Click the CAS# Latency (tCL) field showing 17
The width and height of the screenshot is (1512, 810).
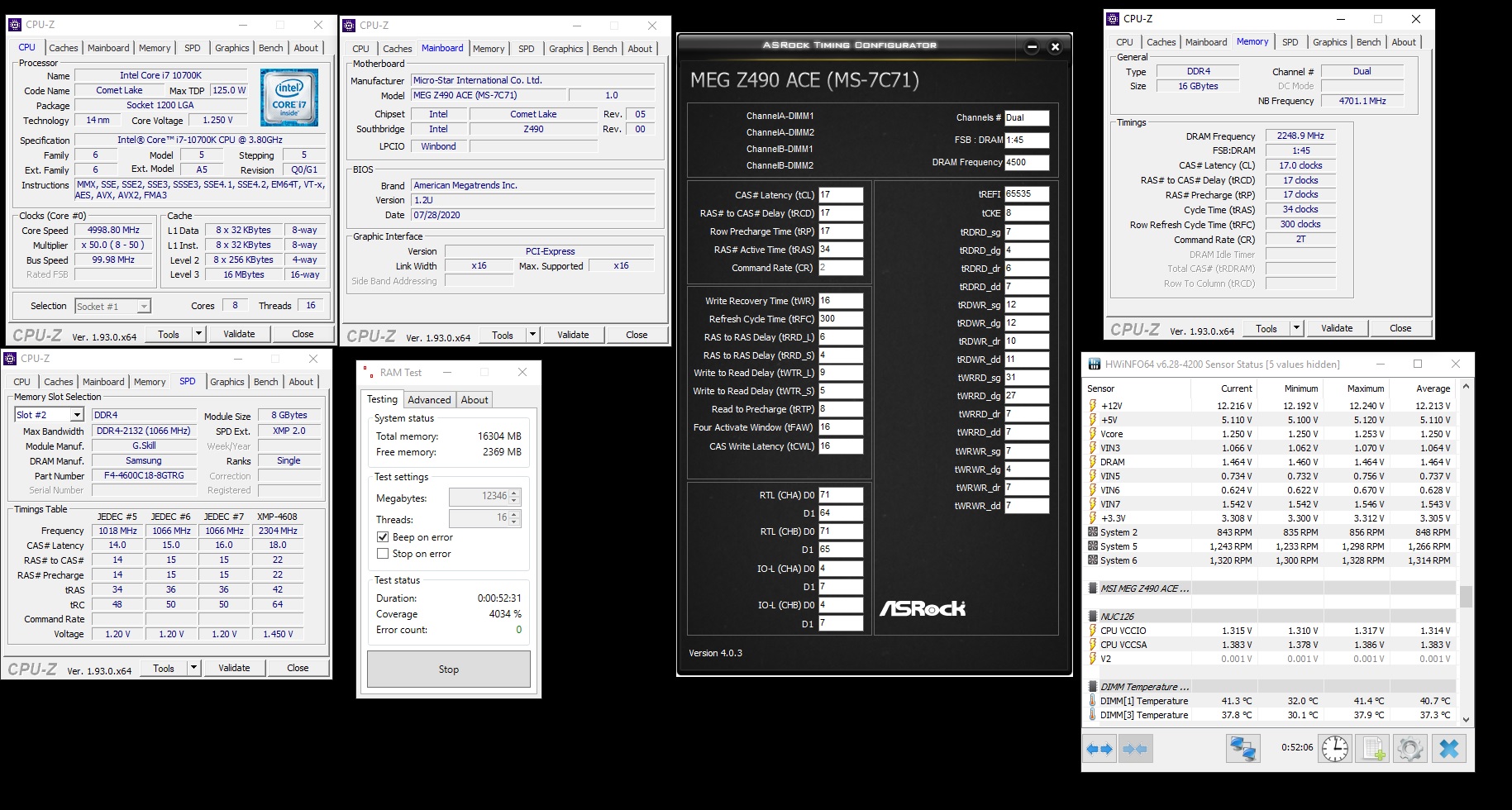841,195
